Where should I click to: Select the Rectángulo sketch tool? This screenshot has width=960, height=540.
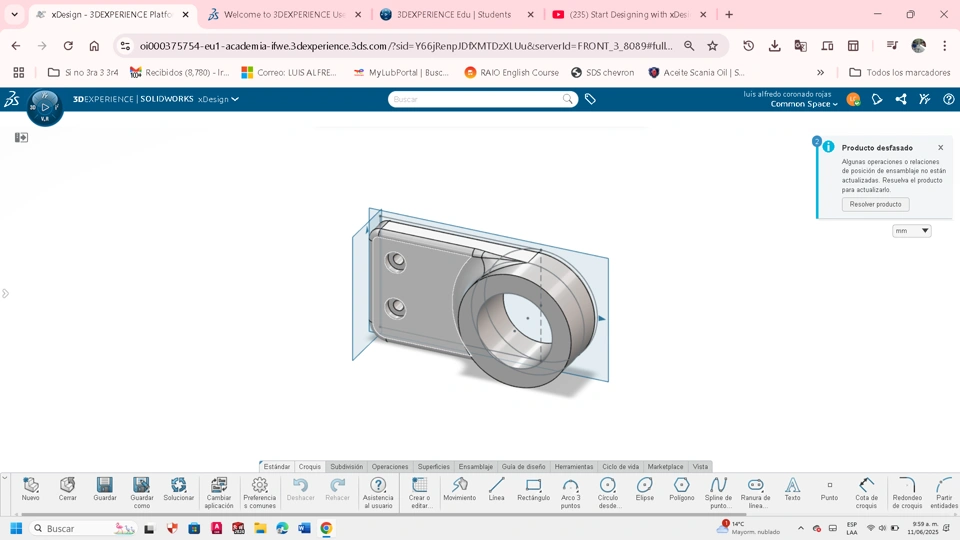click(x=533, y=486)
